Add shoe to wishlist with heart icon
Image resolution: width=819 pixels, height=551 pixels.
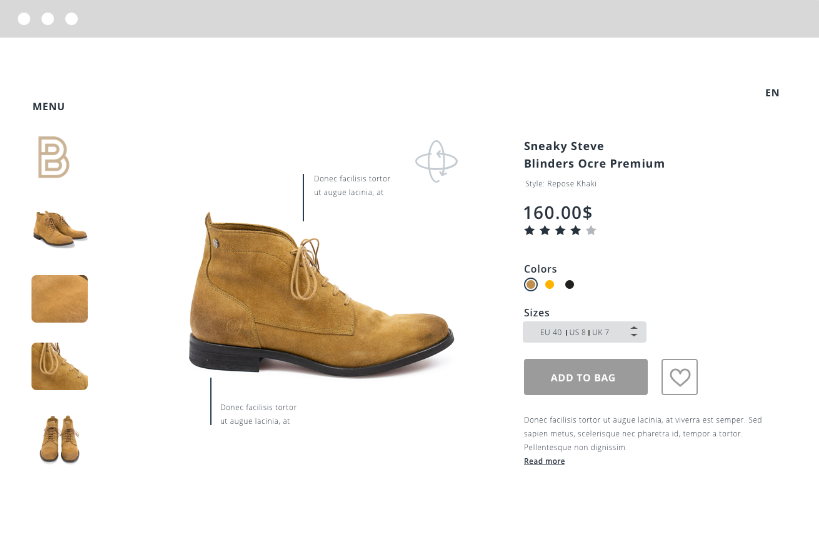(x=680, y=377)
